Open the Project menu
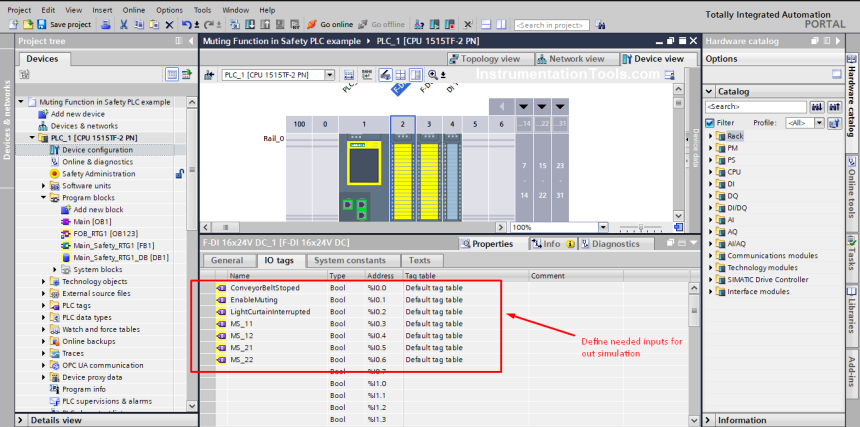Viewport: 860px width, 427px height. tap(19, 10)
